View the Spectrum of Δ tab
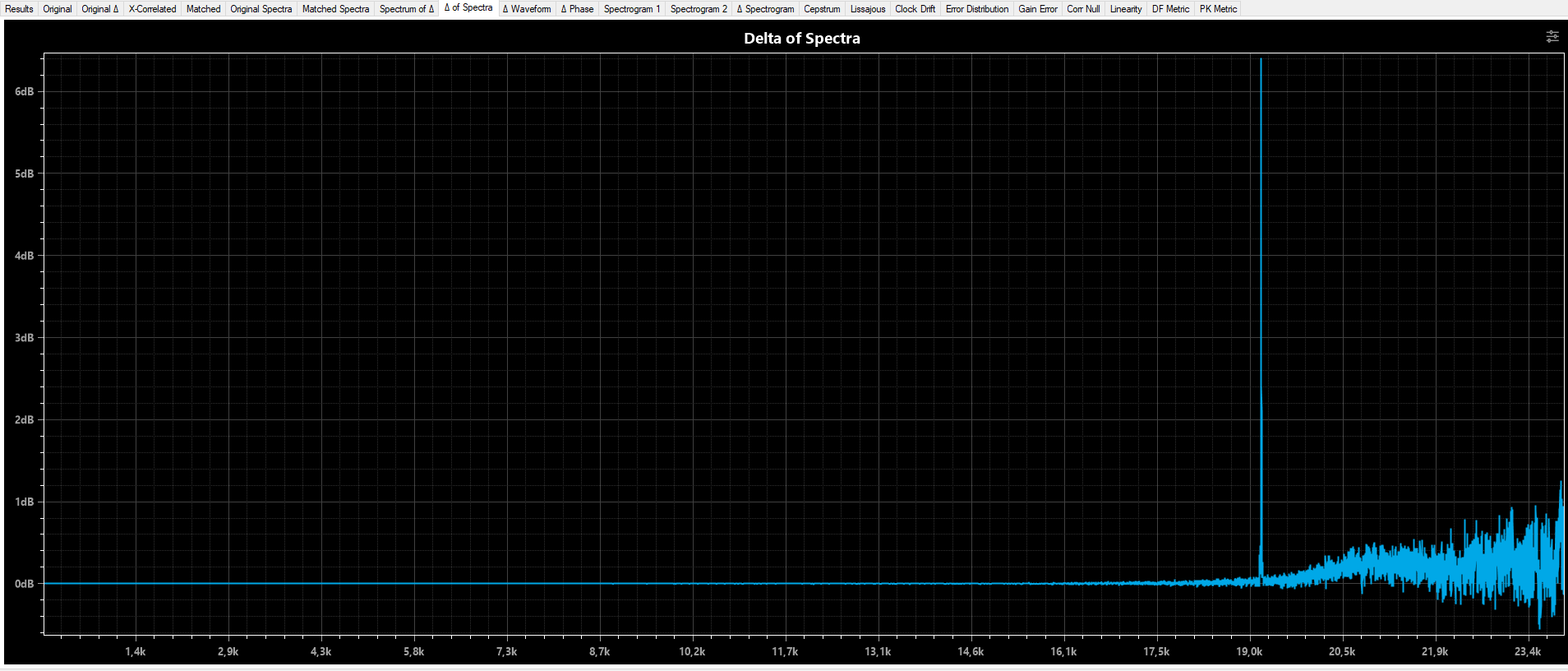1568x671 pixels. (x=406, y=9)
